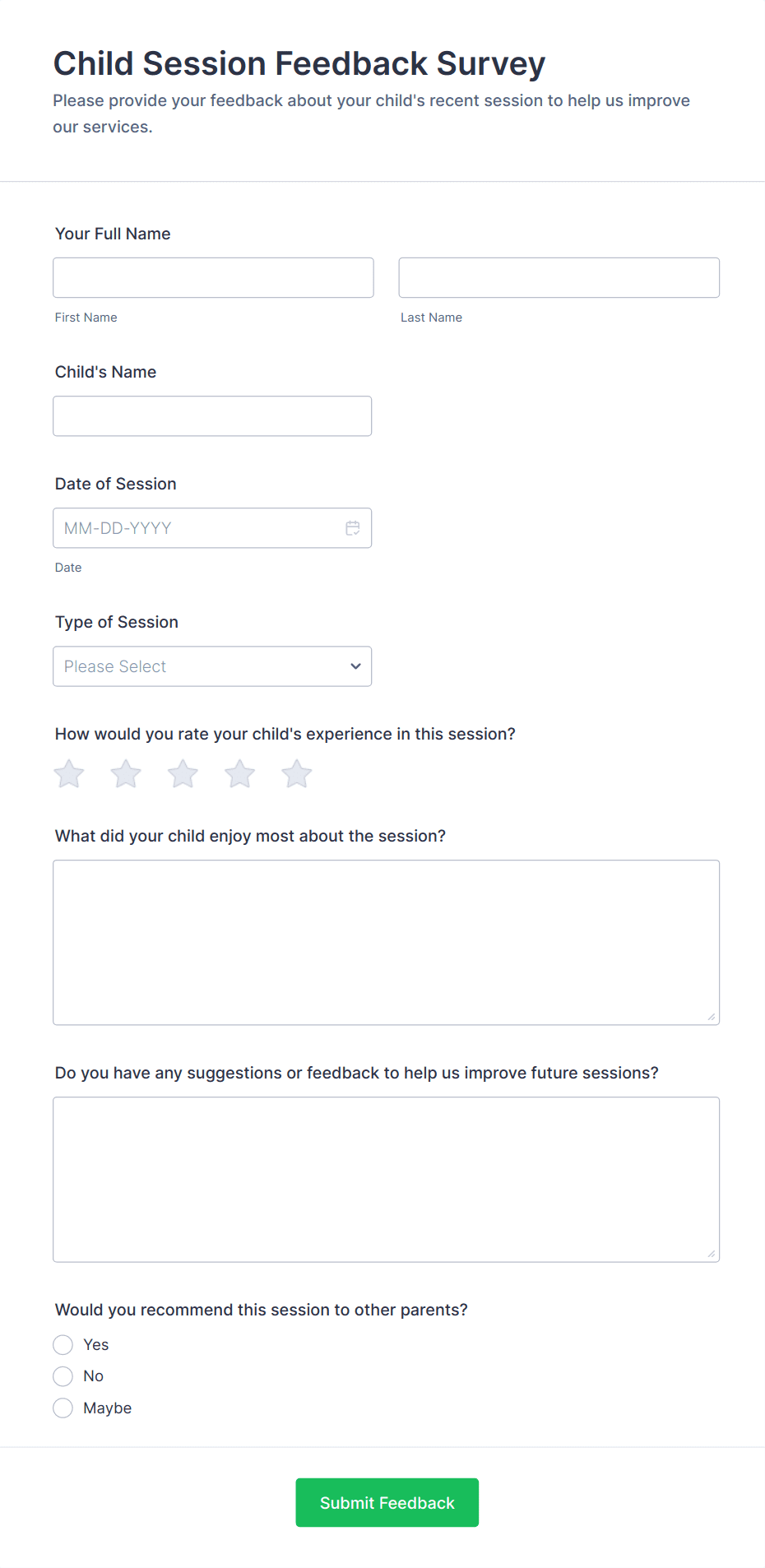This screenshot has width=765, height=1568.
Task: Focus the First Name input field
Action: pos(213,278)
